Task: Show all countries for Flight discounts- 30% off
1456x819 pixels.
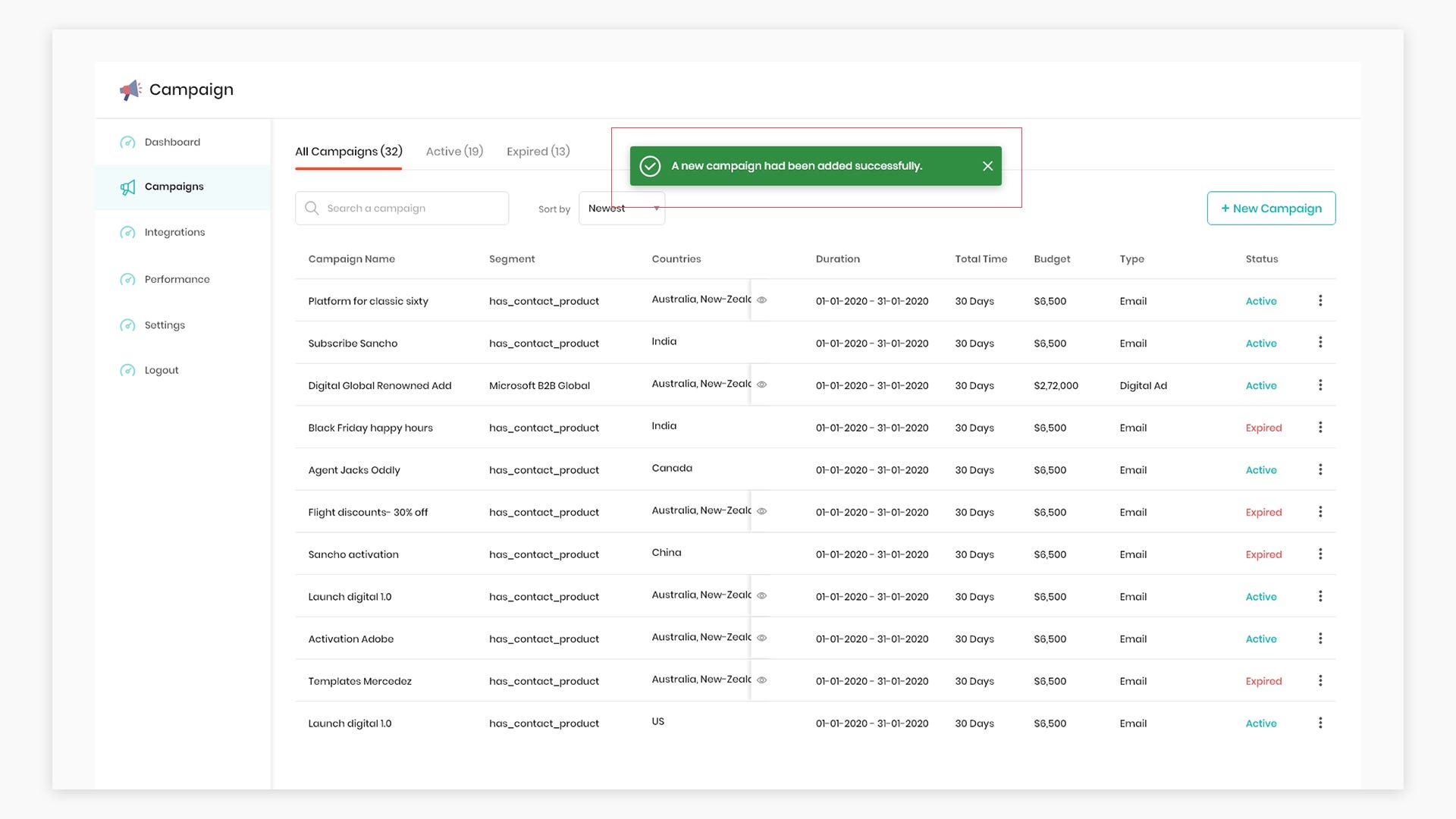Action: tap(762, 511)
